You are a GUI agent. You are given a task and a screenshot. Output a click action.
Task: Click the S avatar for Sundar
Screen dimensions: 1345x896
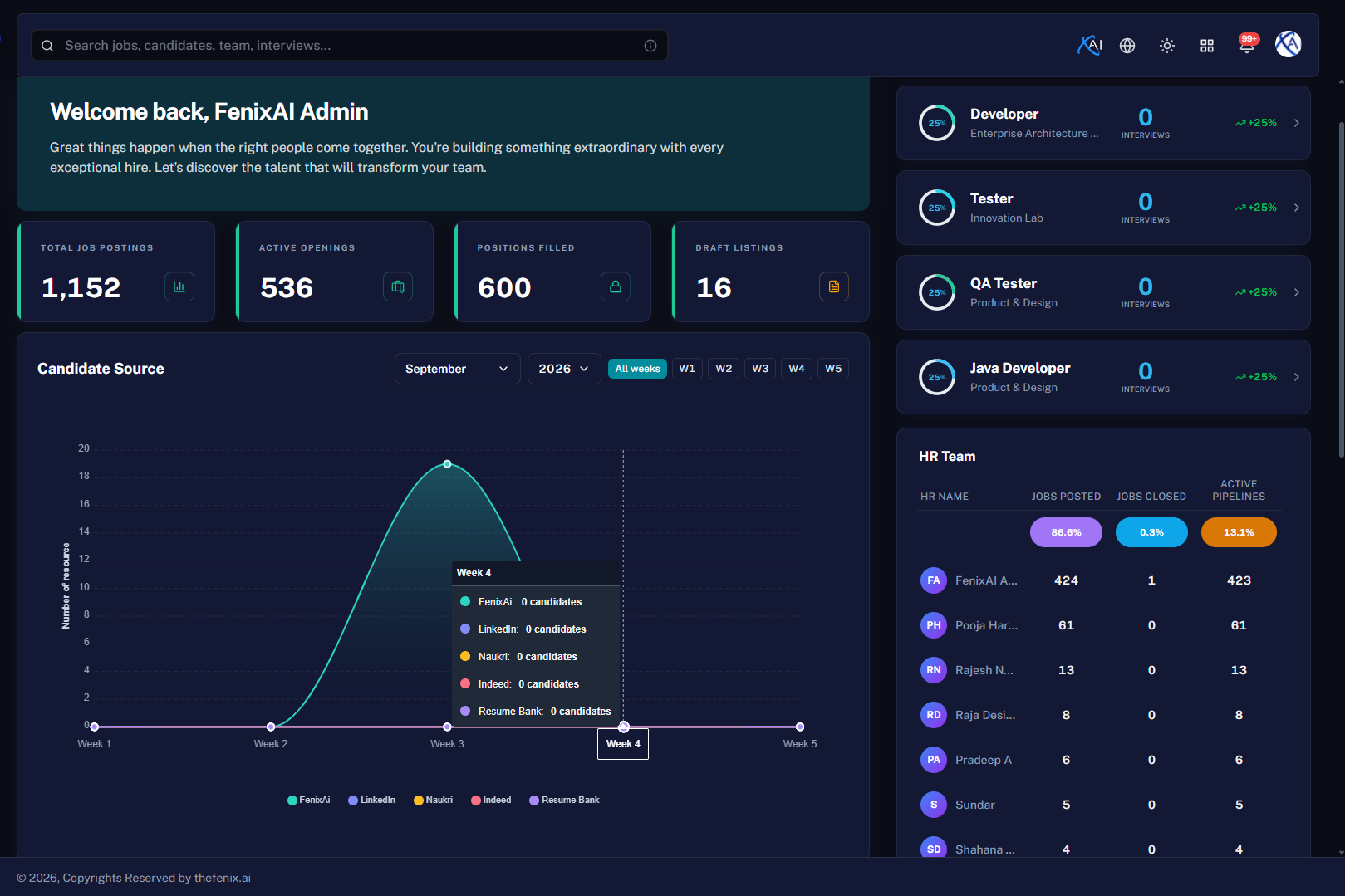934,805
